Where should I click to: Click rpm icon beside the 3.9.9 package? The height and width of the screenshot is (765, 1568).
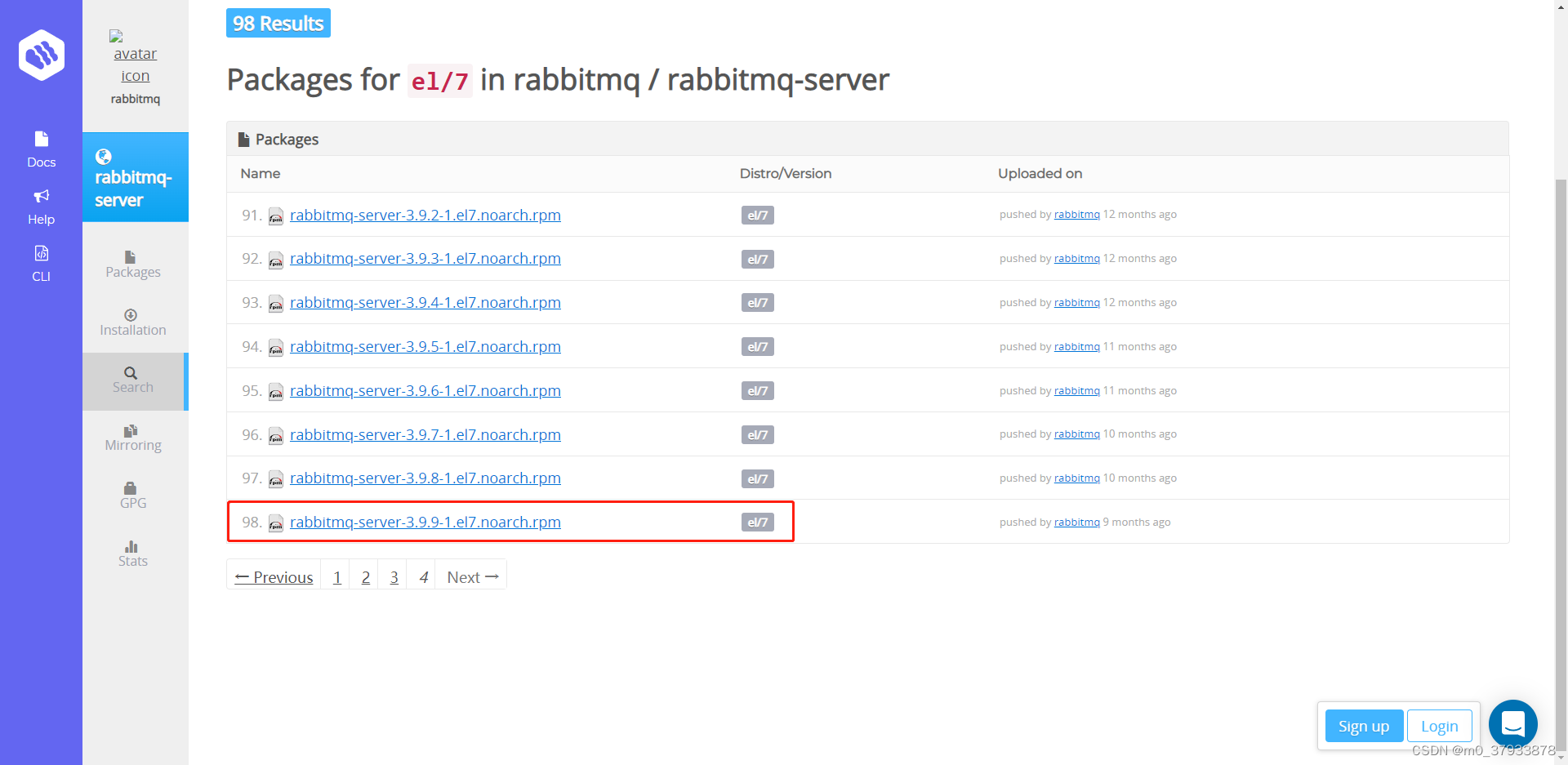click(x=276, y=523)
